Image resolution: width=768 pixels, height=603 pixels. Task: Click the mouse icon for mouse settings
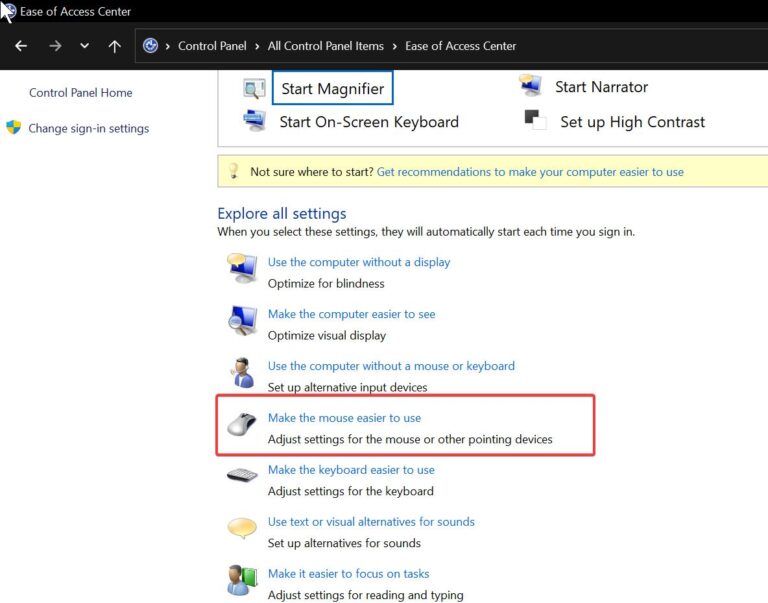[x=242, y=425]
